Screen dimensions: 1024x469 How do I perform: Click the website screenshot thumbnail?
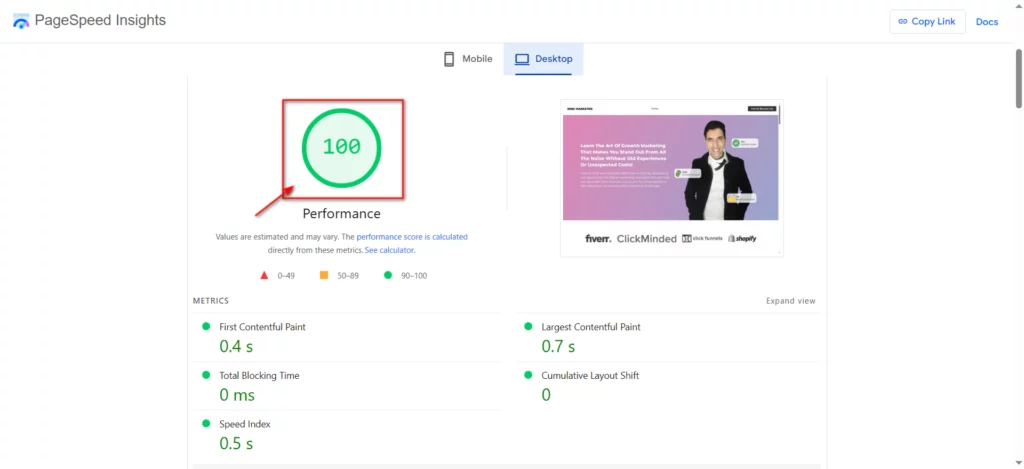point(671,178)
